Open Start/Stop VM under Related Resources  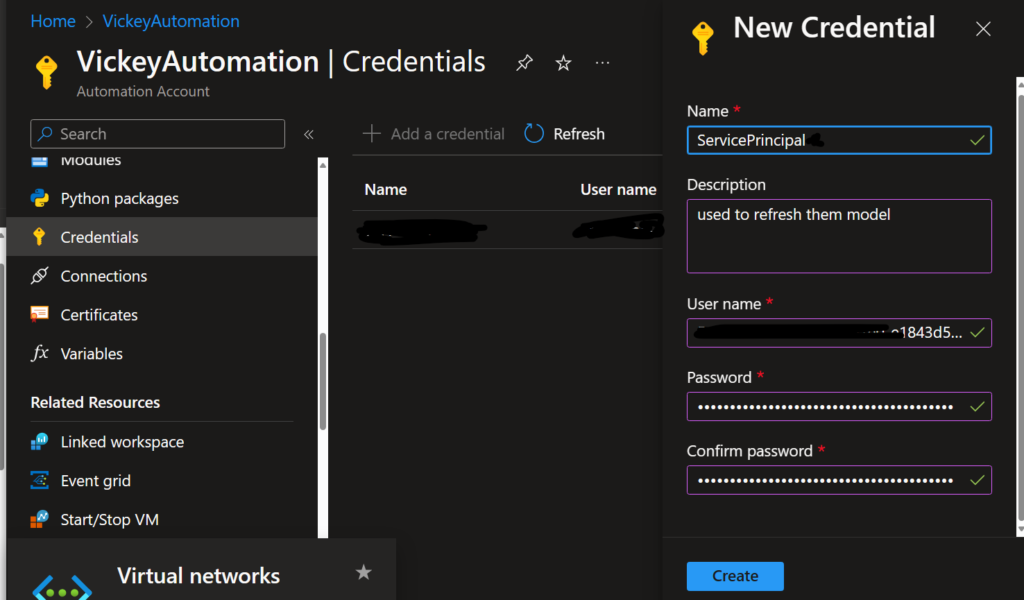[110, 520]
